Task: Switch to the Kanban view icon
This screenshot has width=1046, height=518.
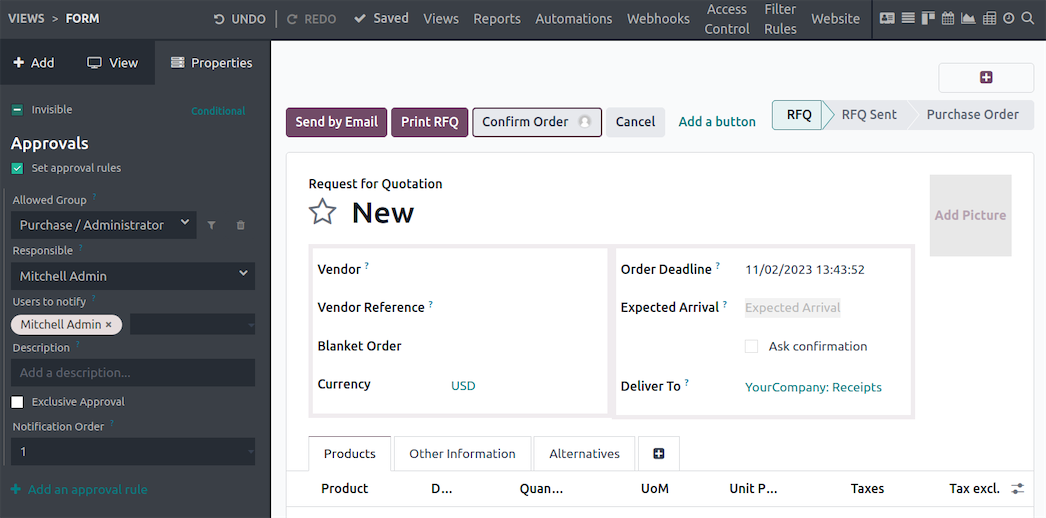Action: point(928,19)
